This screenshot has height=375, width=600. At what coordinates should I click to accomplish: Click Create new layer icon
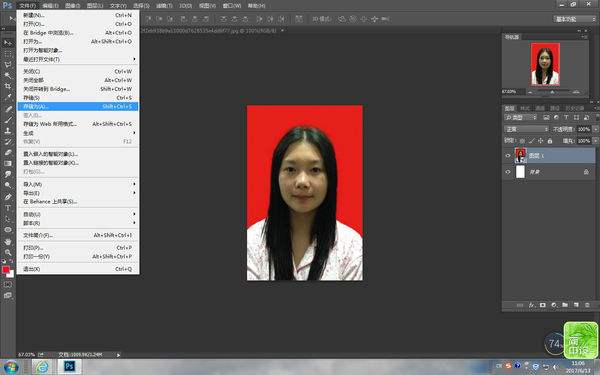[x=576, y=305]
